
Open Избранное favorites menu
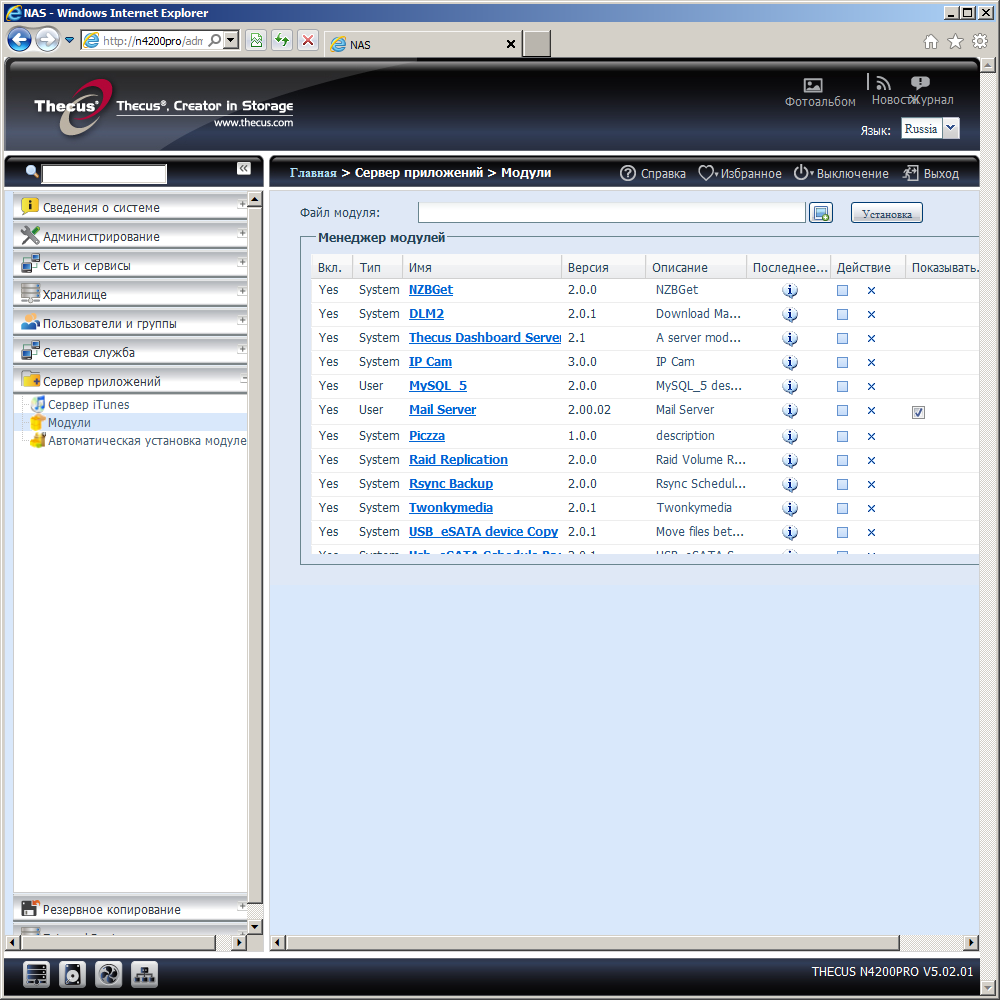coord(740,173)
